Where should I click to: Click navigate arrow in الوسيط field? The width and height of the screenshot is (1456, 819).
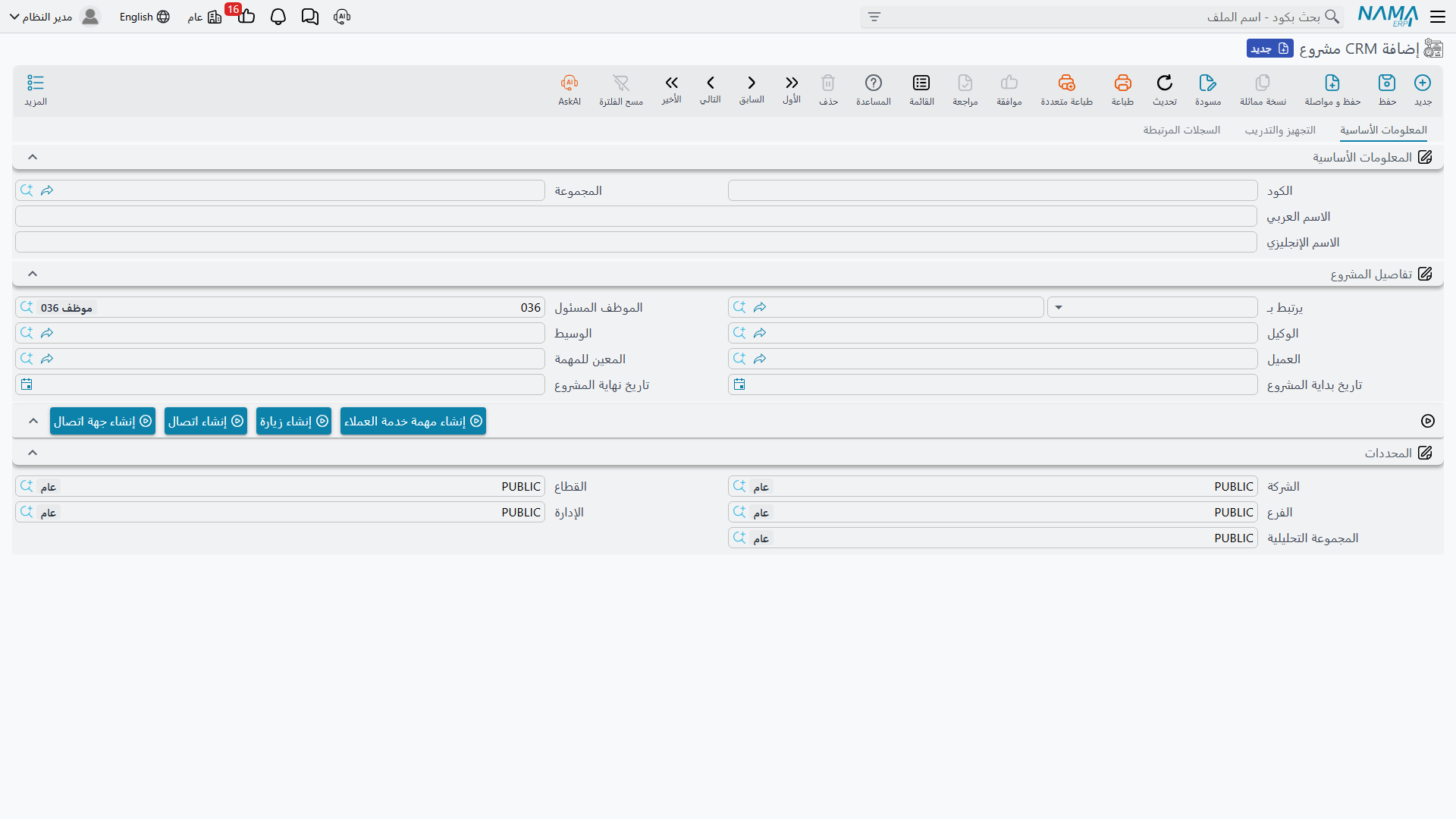pyautogui.click(x=47, y=333)
